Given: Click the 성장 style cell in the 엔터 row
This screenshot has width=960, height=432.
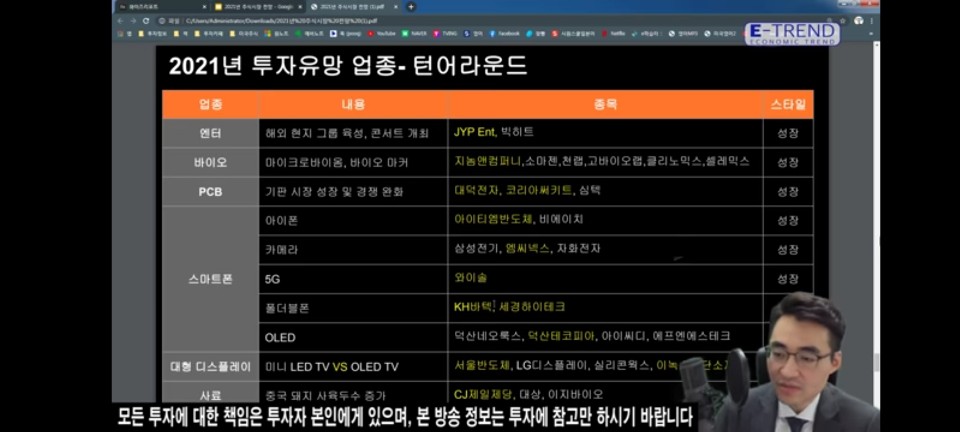Looking at the screenshot, I should click(788, 133).
